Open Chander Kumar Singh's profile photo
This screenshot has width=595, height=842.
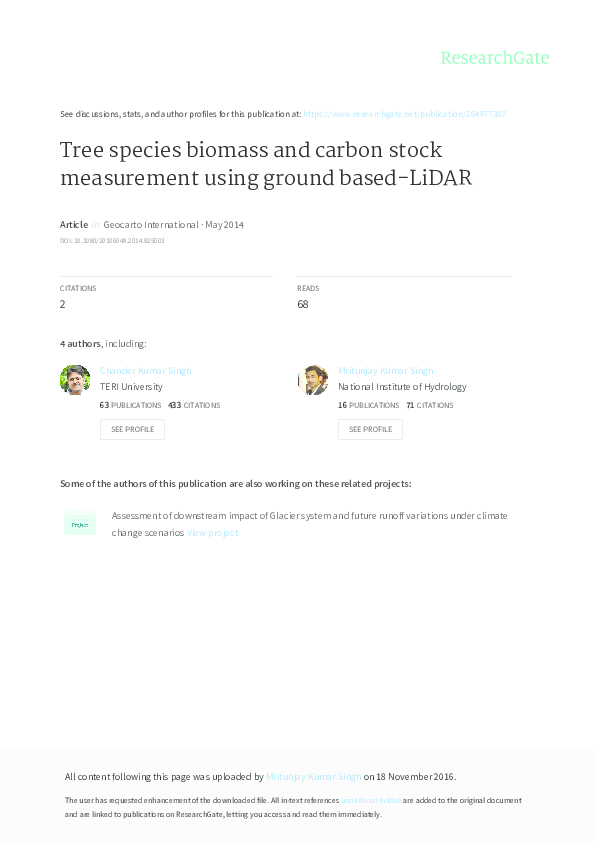click(75, 380)
